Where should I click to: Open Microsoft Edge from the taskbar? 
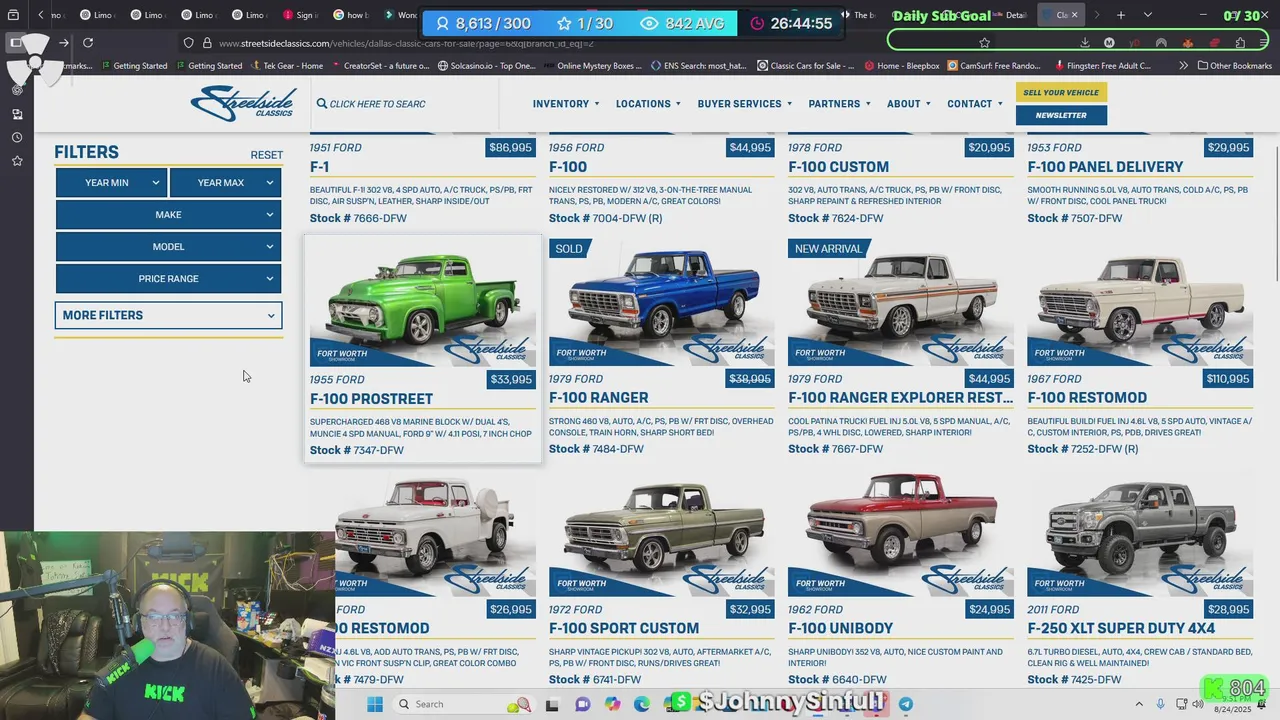[x=641, y=704]
